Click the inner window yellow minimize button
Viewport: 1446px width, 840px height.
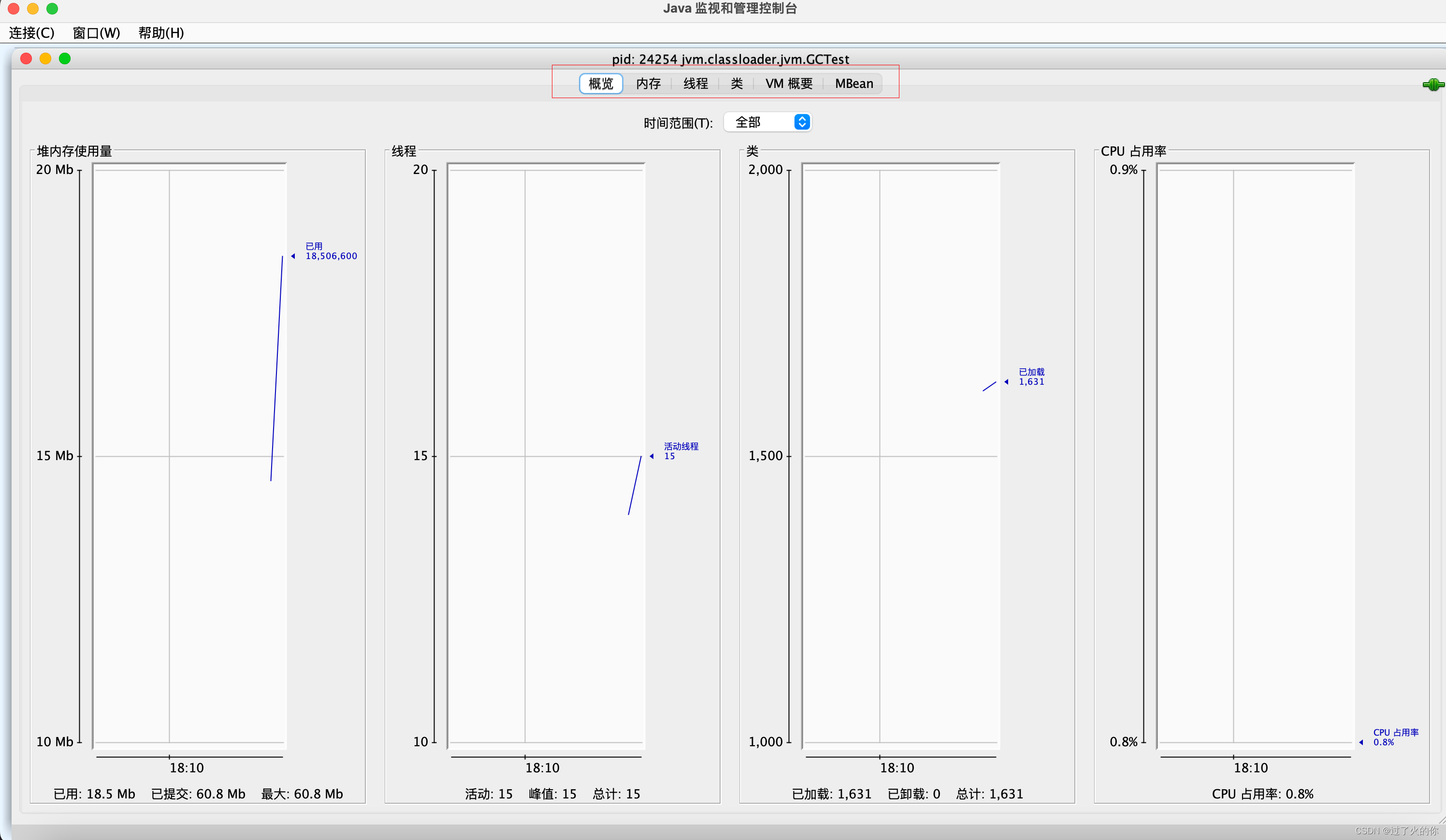[45, 58]
